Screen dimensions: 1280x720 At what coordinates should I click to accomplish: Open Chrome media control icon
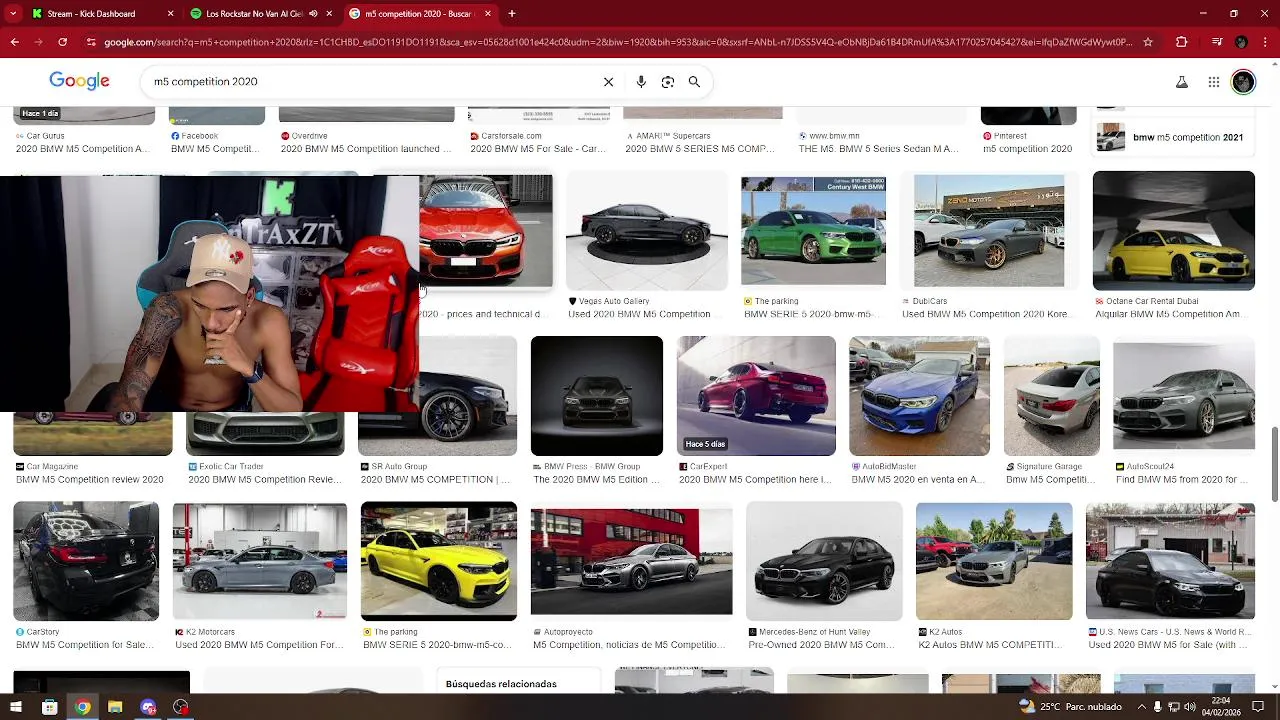point(1216,42)
